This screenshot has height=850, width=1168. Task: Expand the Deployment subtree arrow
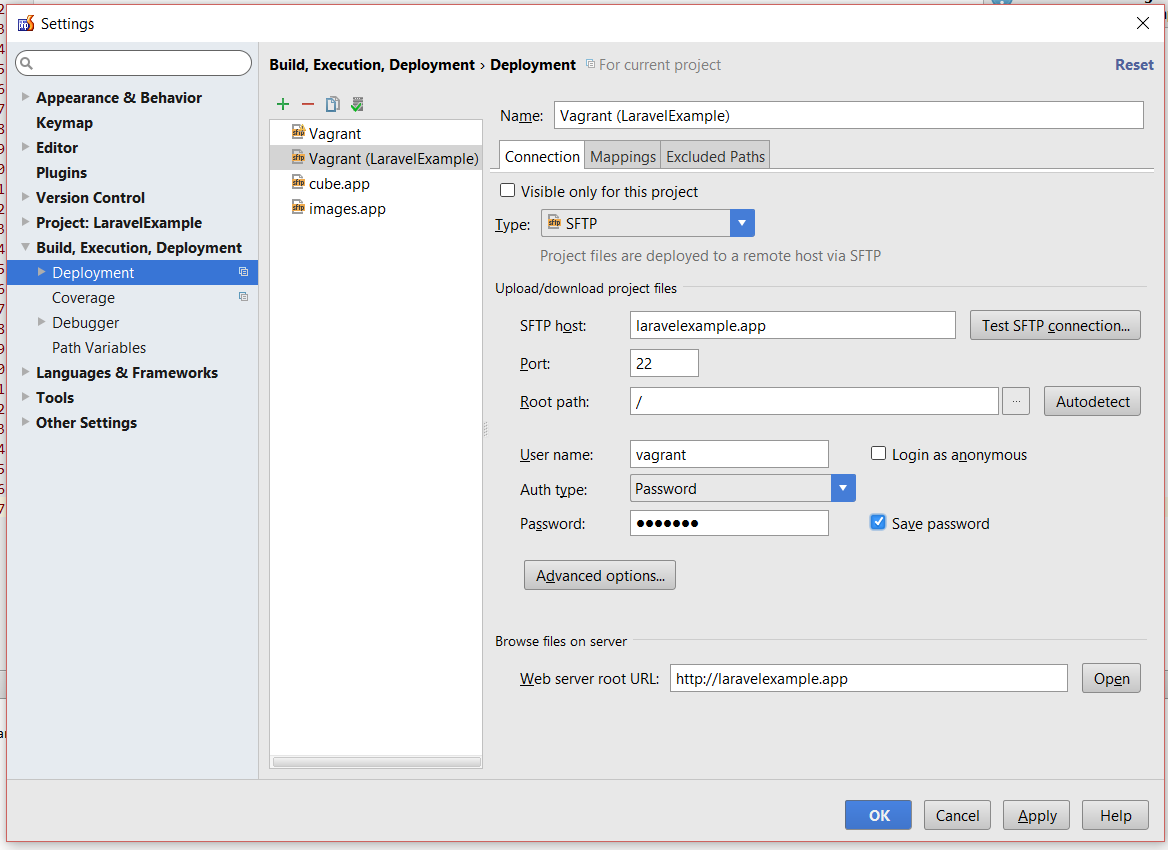click(42, 272)
